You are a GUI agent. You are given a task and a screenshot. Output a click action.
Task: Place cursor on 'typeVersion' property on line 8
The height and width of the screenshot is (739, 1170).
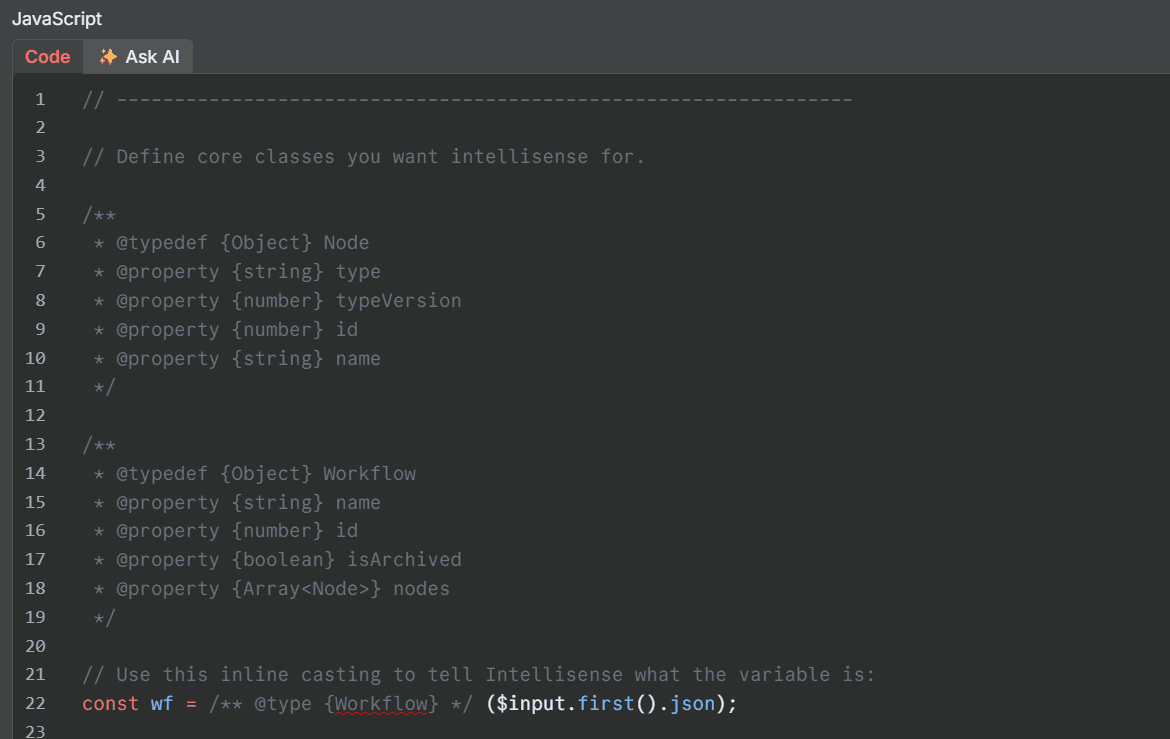tap(398, 301)
